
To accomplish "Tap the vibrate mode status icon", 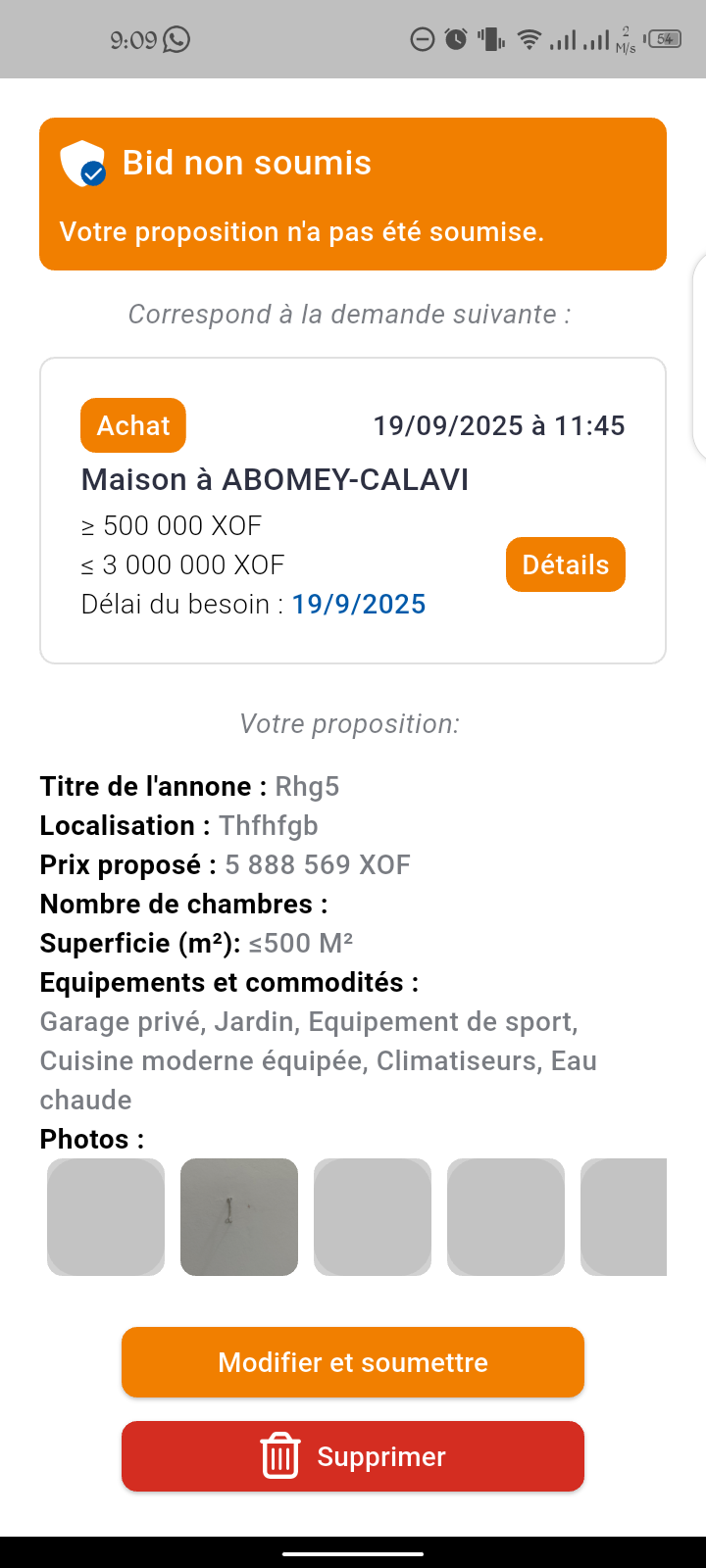I will pyautogui.click(x=490, y=40).
